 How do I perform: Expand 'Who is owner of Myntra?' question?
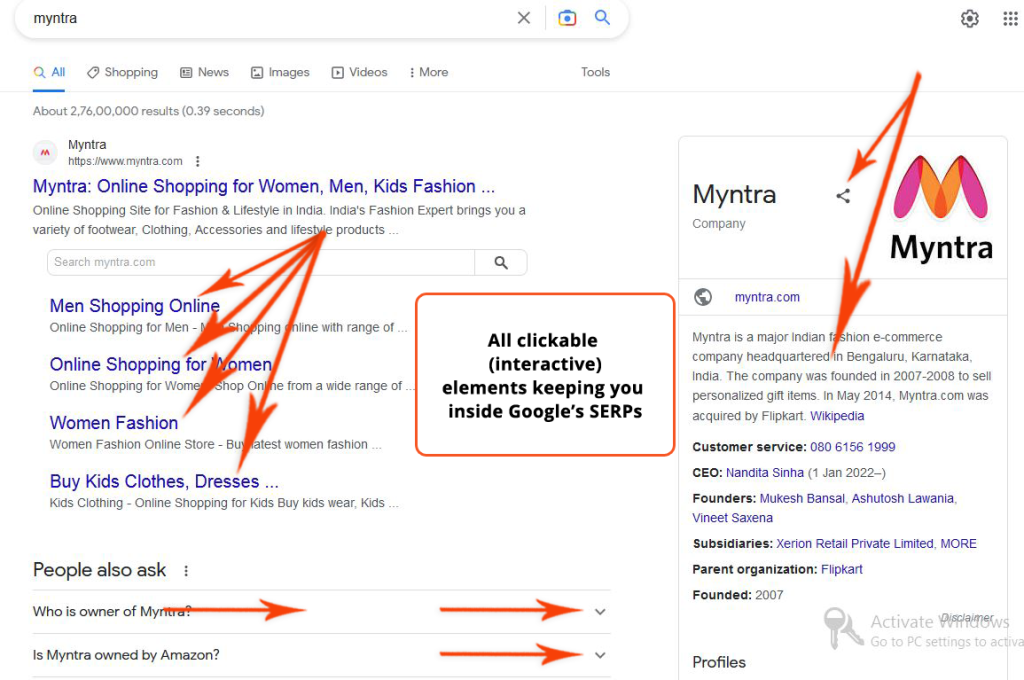(x=600, y=611)
